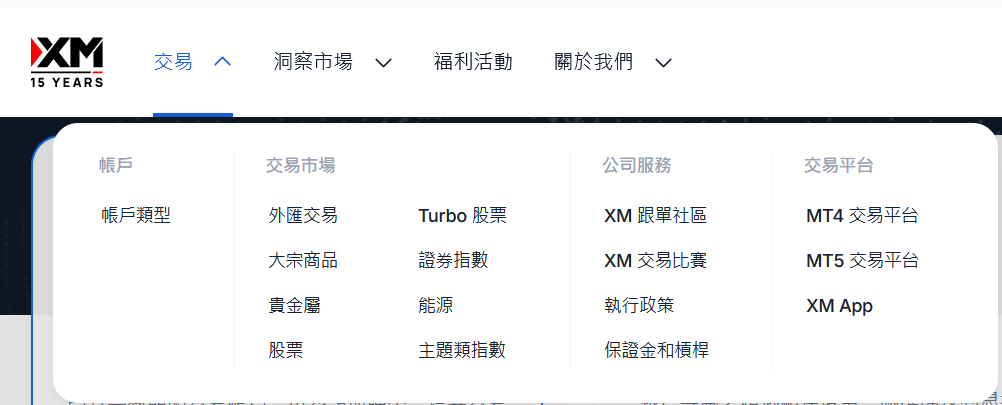Image resolution: width=1002 pixels, height=405 pixels.
Task: Open XM 跟單社區 link
Action: point(655,216)
